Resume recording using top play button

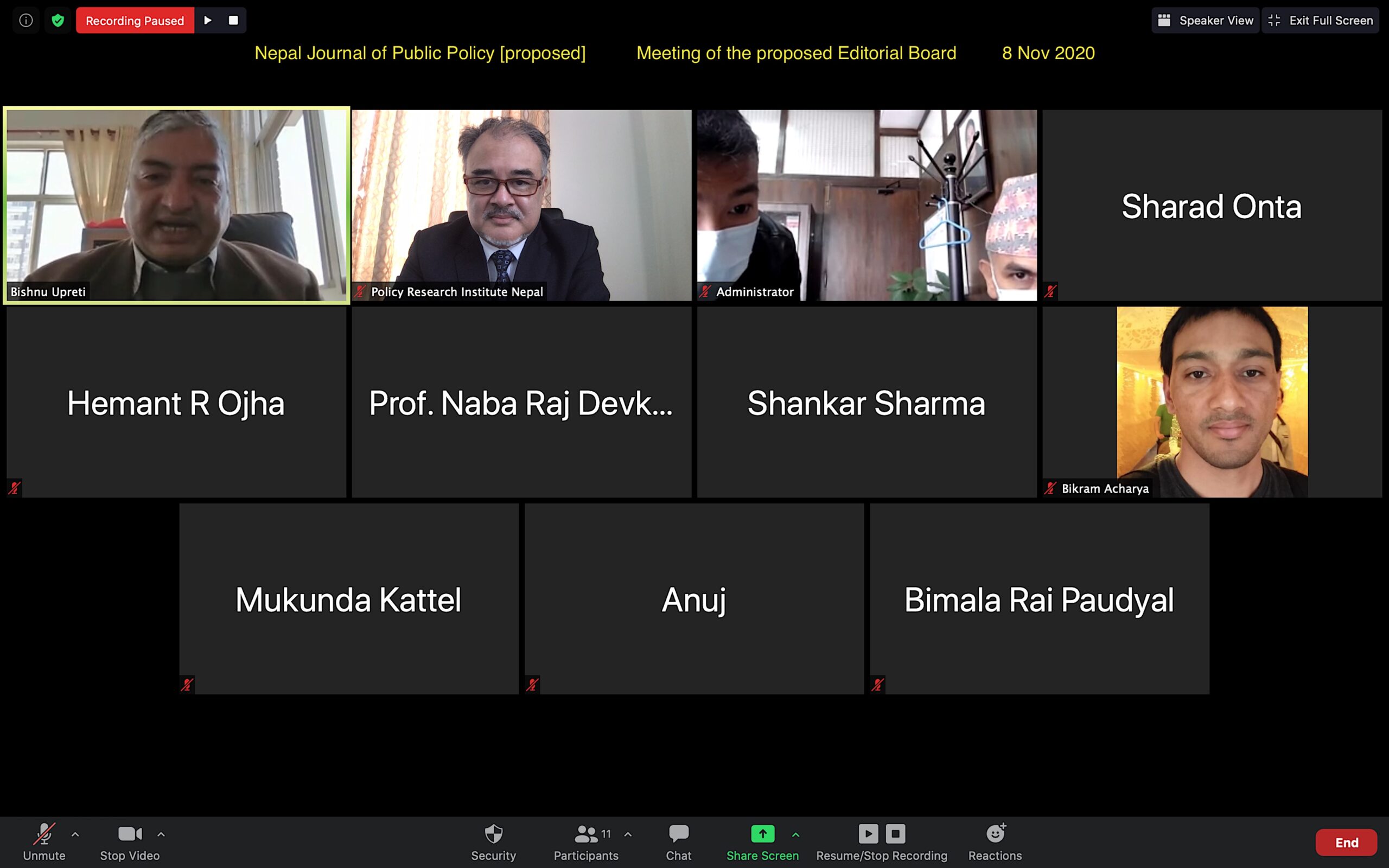coord(208,21)
